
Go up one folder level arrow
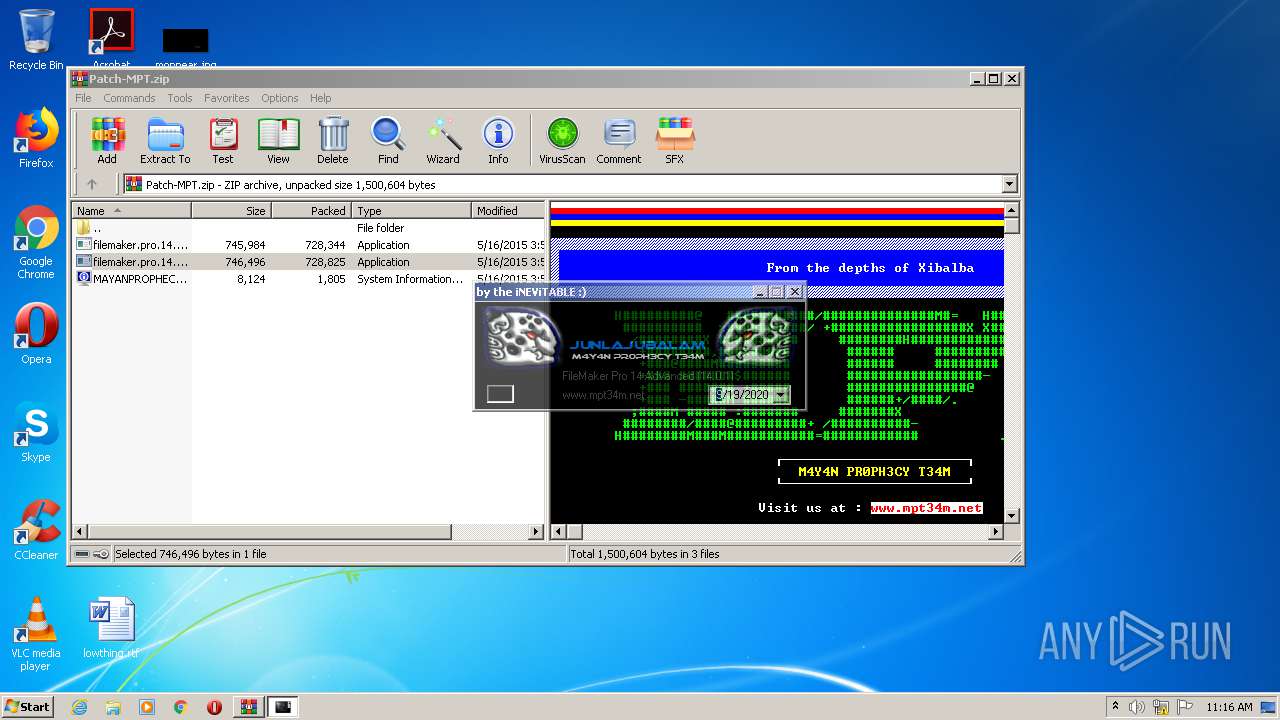tap(92, 184)
